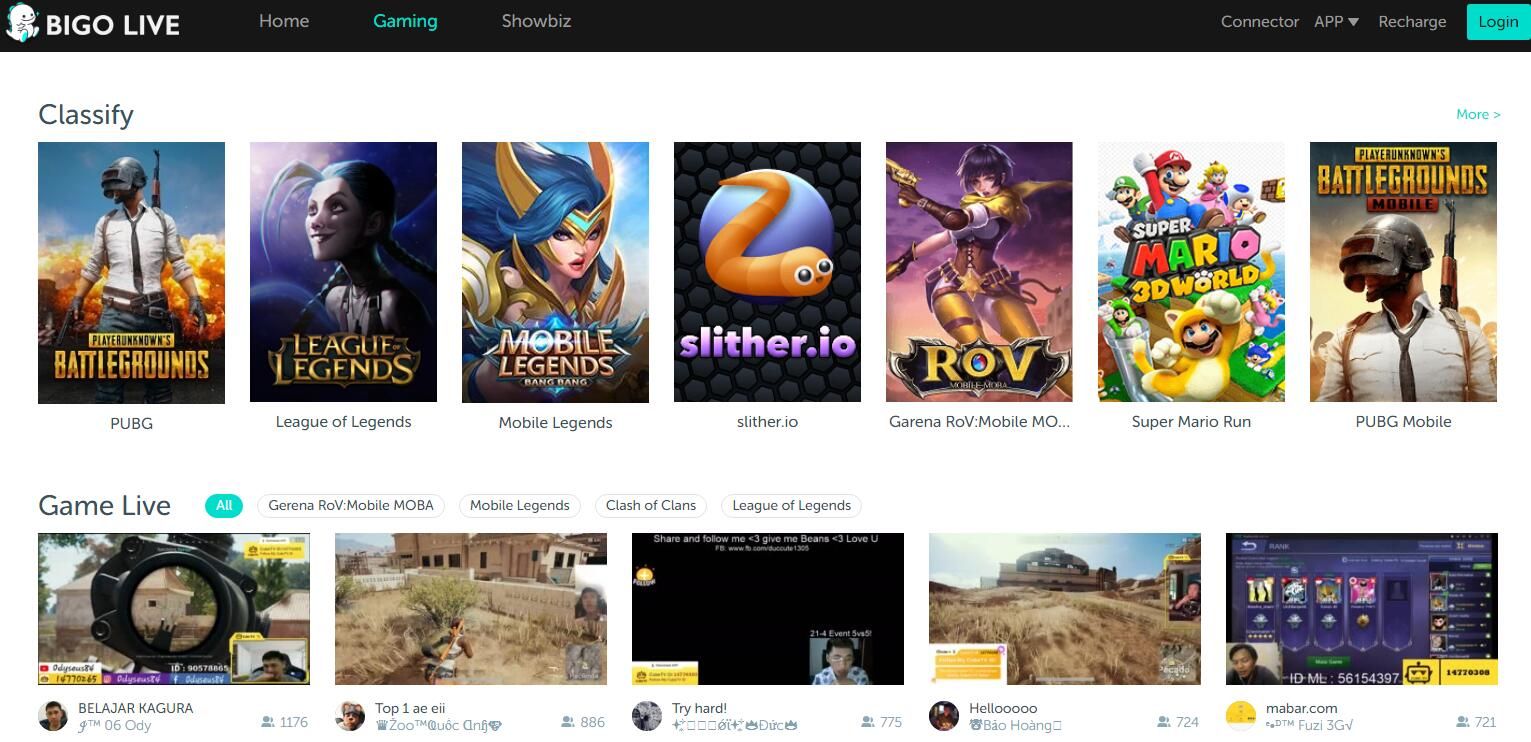The height and width of the screenshot is (742, 1531).
Task: Open Top 1 ae eii streamer avatar
Action: tap(350, 716)
